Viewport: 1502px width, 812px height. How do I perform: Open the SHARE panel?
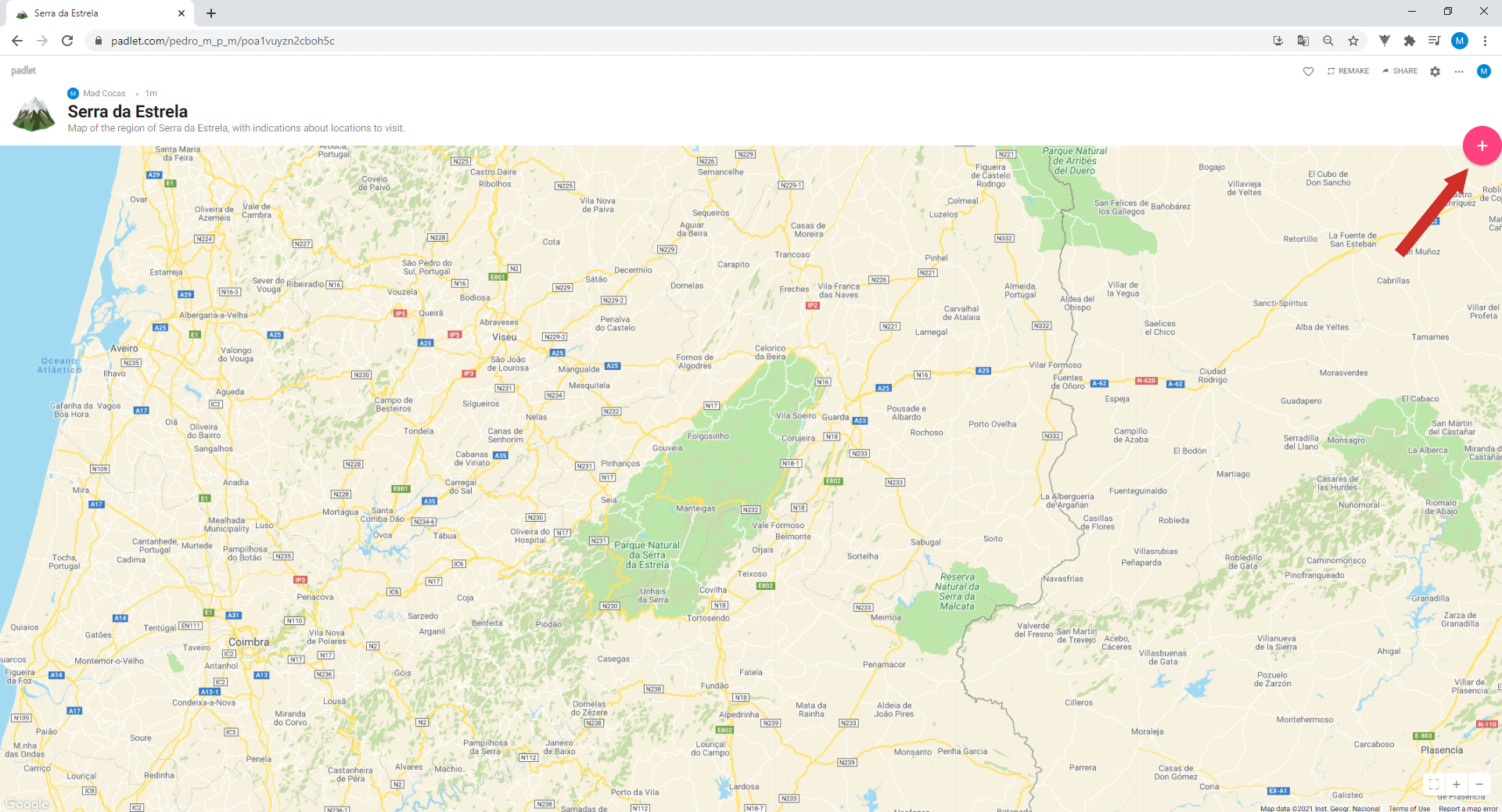[1400, 71]
